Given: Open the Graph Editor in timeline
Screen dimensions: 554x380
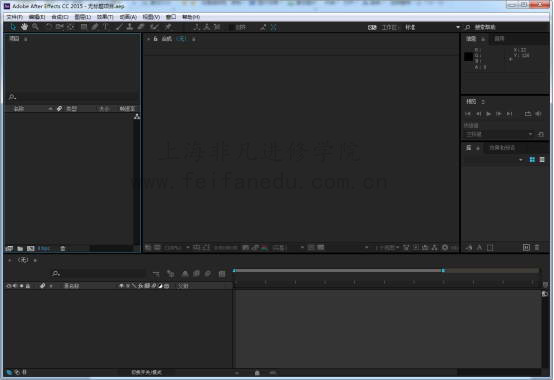Looking at the screenshot, I should (222, 274).
